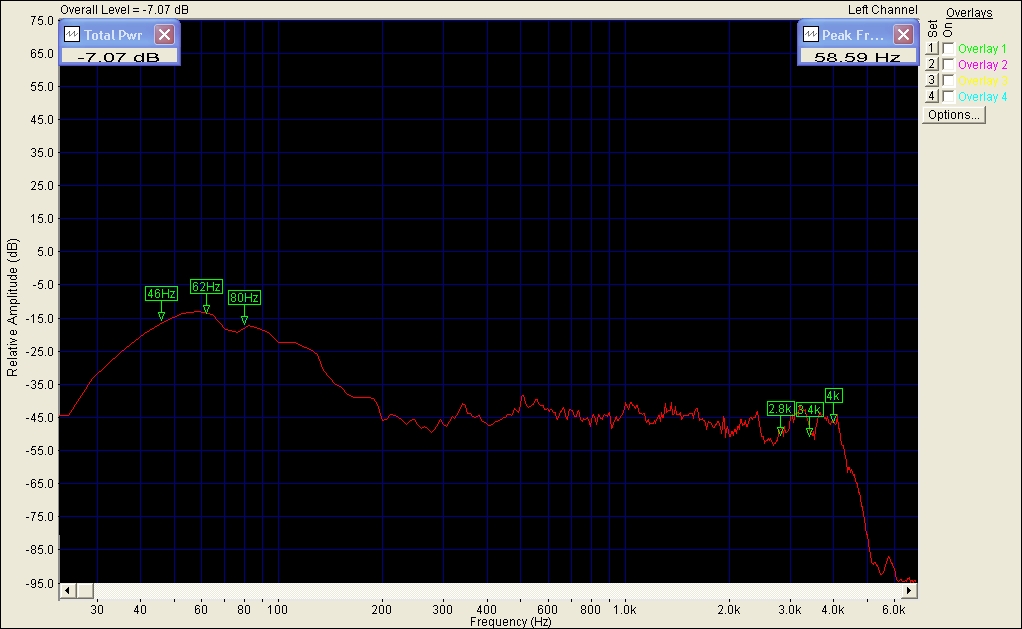This screenshot has height=629, width=1022.
Task: Check the Overlay 4 On checkbox
Action: (x=948, y=96)
